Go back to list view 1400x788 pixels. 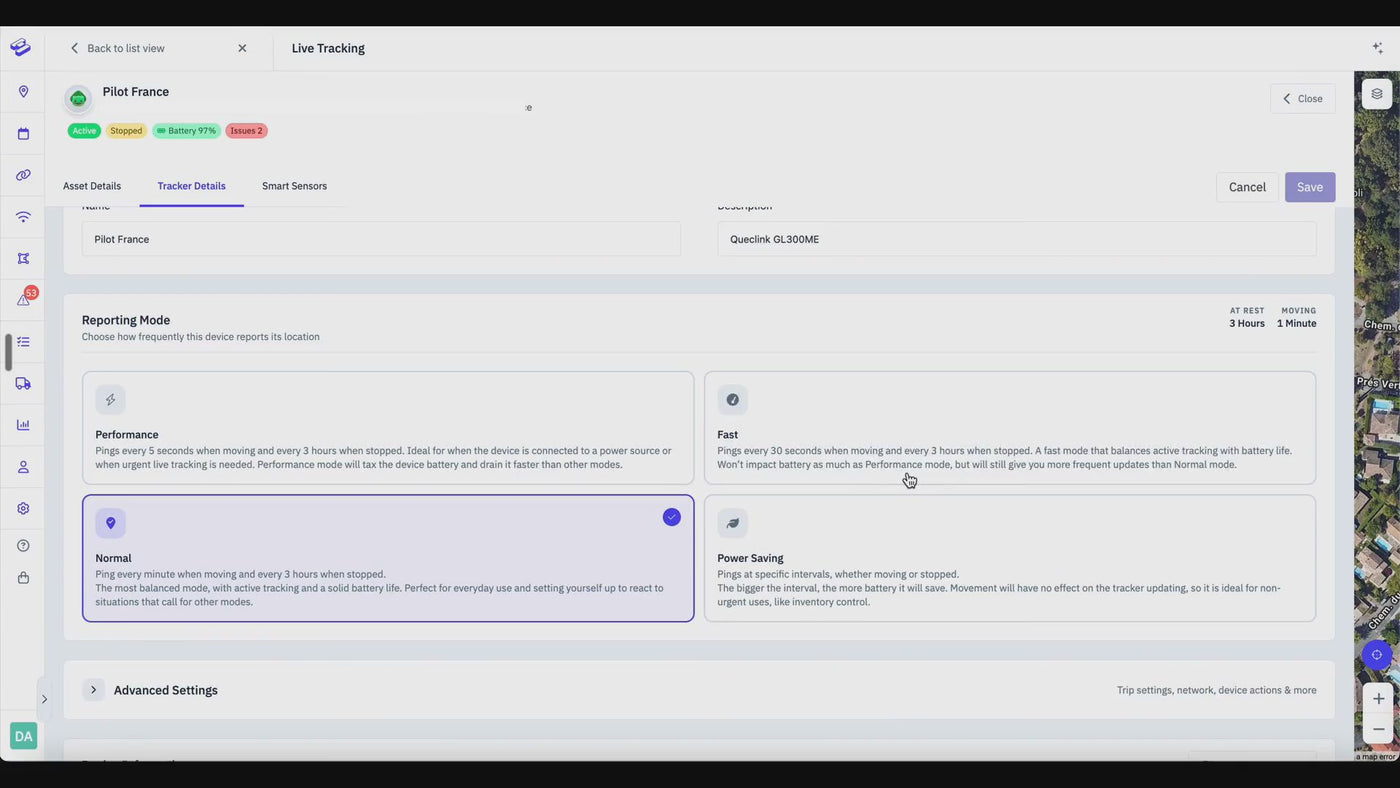point(117,48)
